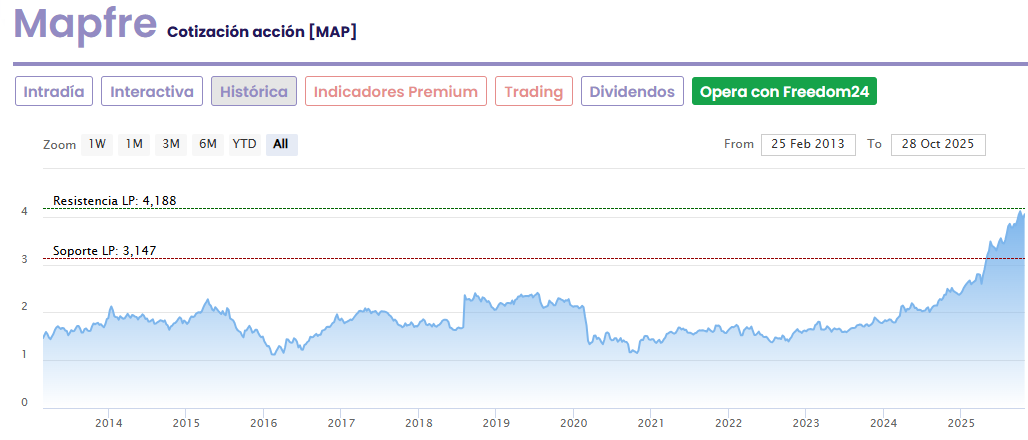
Task: Switch to the Interactiva chart tab
Action: (152, 92)
